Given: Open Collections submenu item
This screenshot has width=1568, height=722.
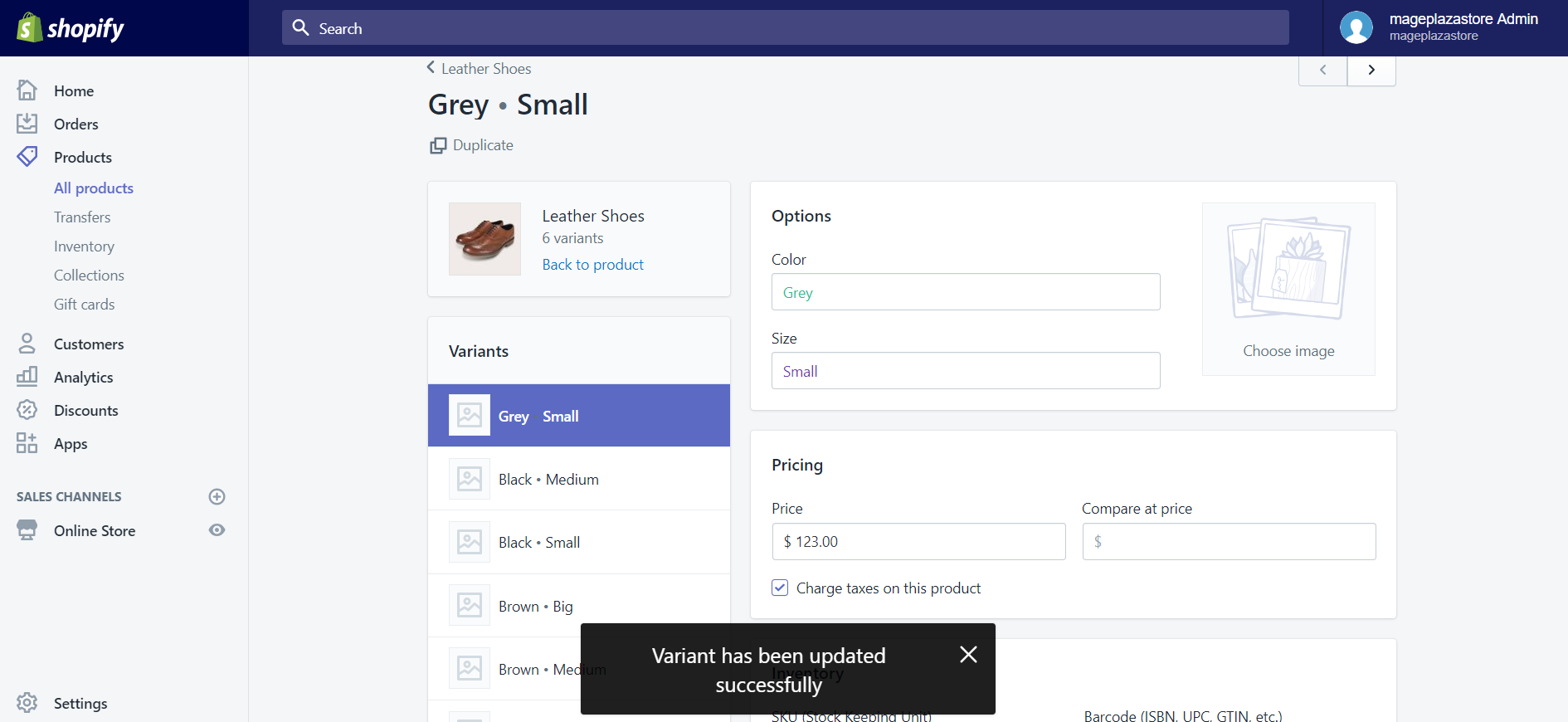Looking at the screenshot, I should (x=89, y=276).
